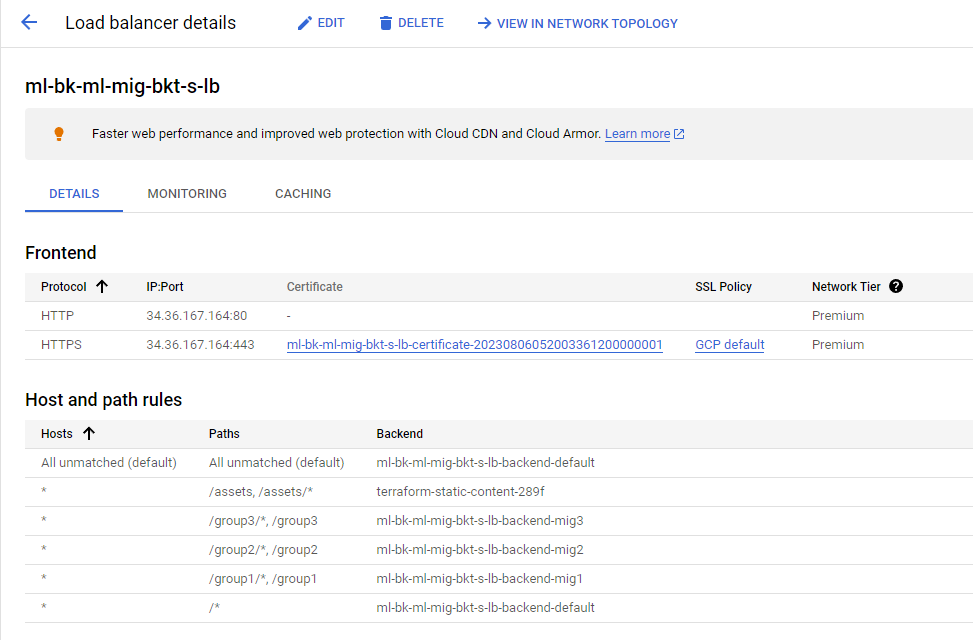Open the Caching tab
The image size is (973, 640).
point(303,194)
